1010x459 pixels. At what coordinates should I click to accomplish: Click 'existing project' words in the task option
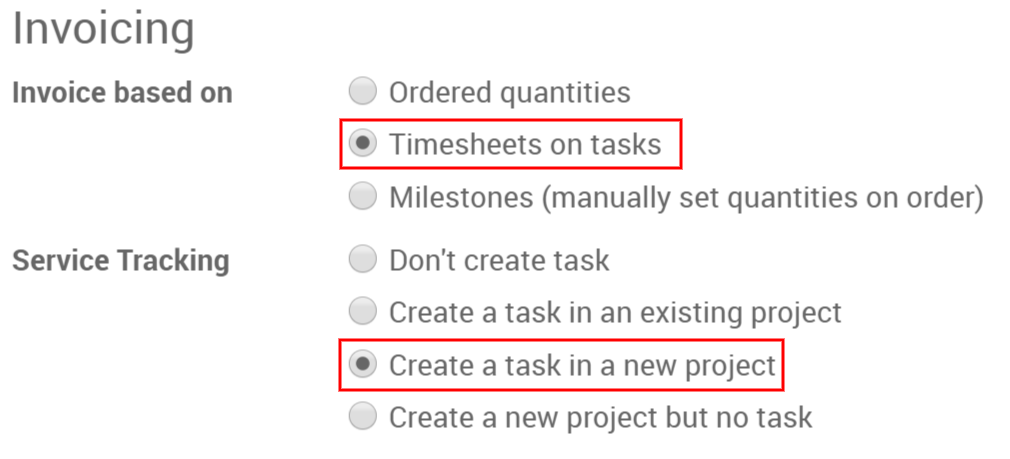tap(729, 313)
